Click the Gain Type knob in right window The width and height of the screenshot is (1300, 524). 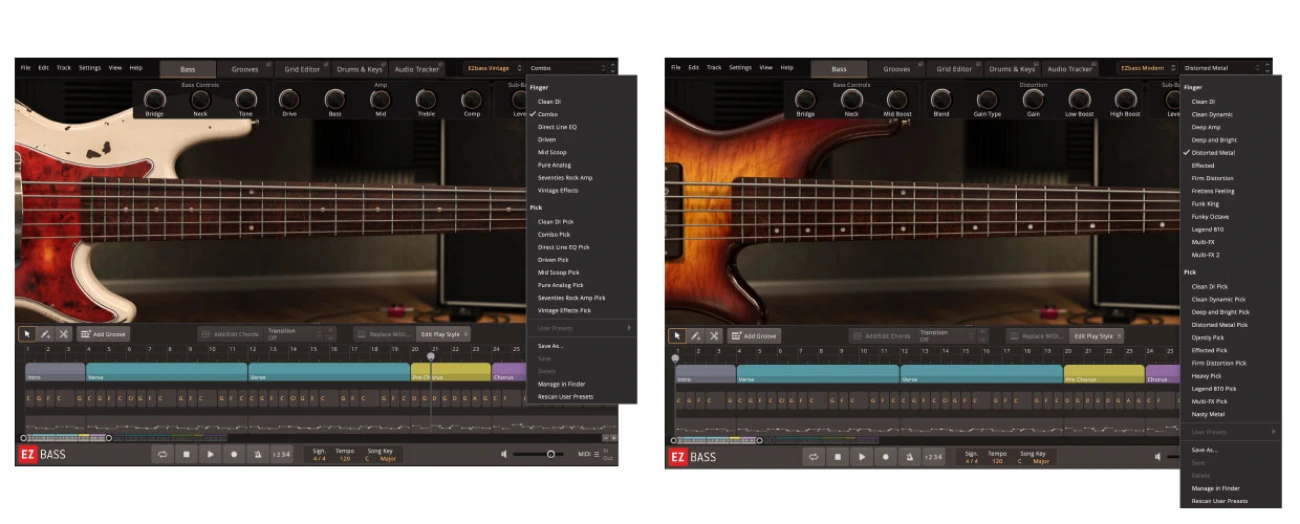987,99
